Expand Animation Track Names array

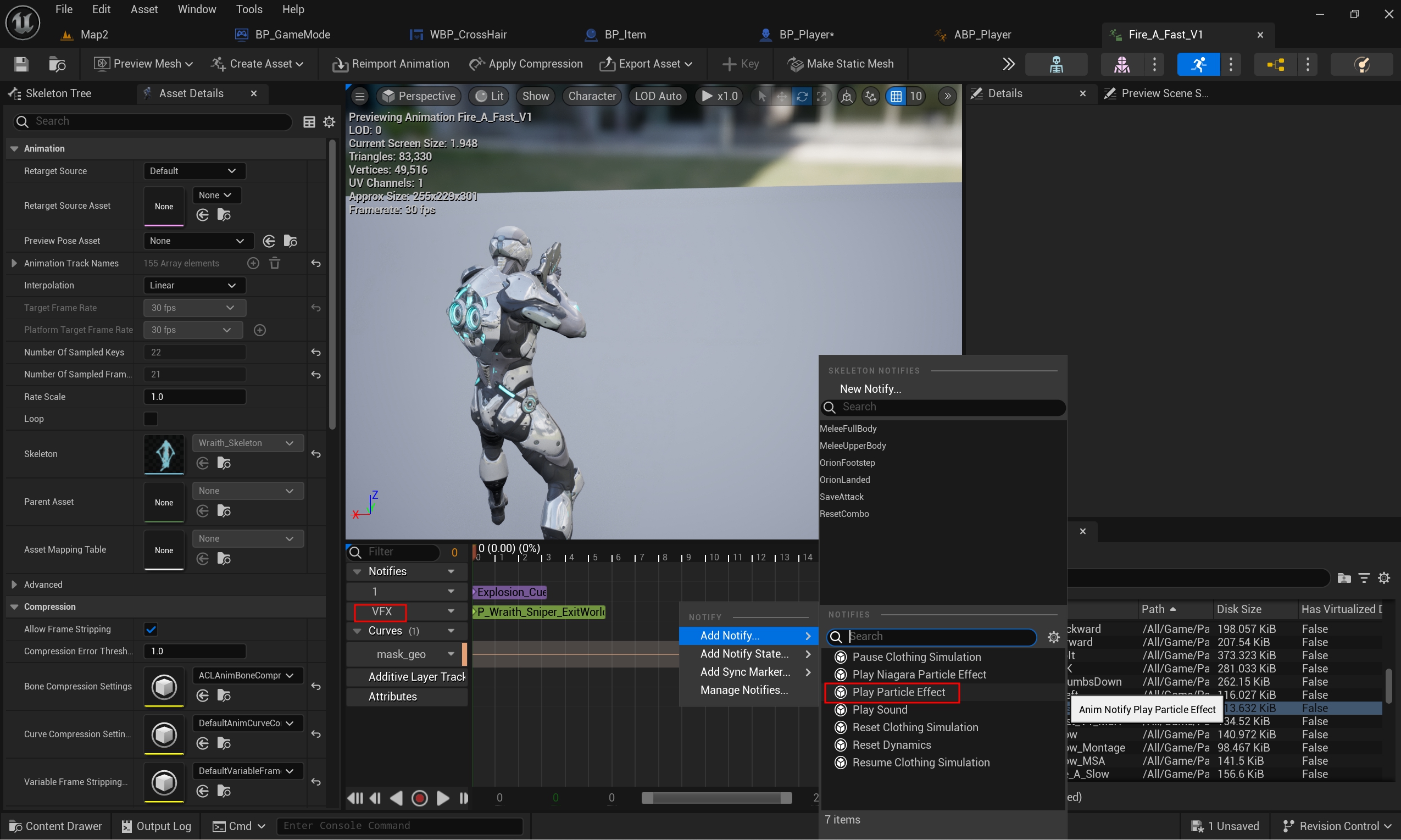coord(14,263)
